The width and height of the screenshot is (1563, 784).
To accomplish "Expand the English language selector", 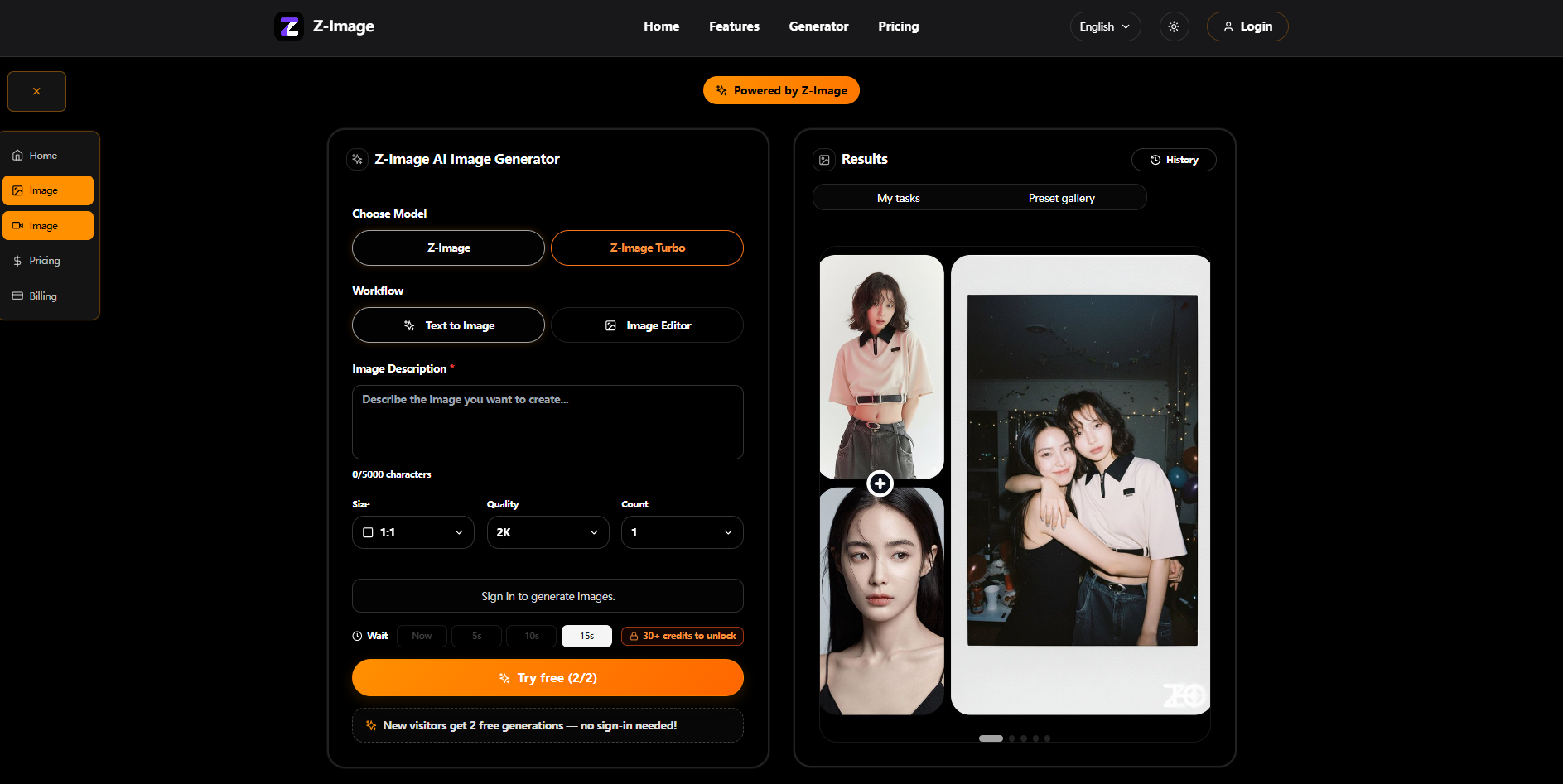I will [x=1105, y=26].
